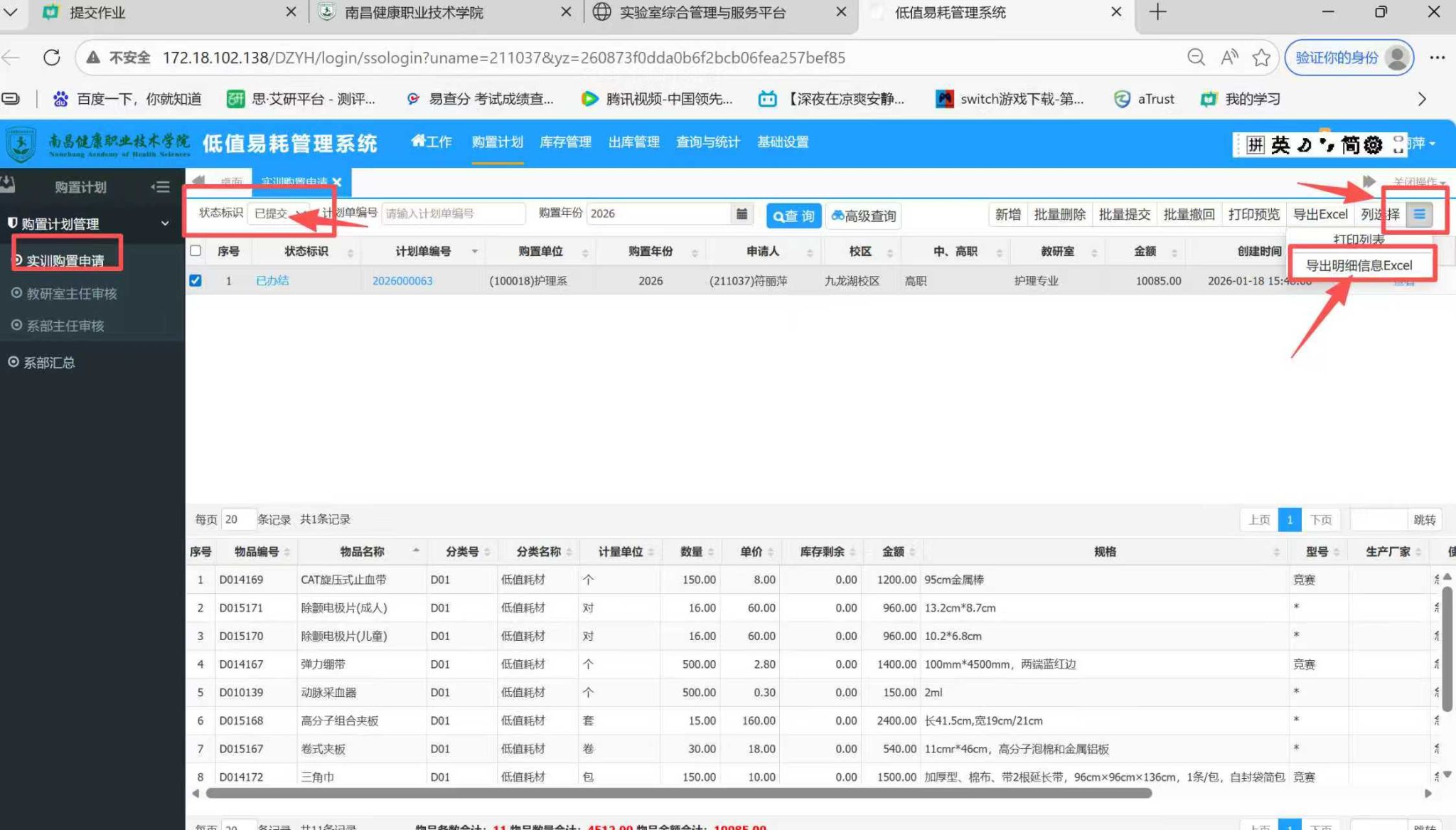Click the browser favorites star icon
This screenshot has width=1456, height=830.
click(x=1261, y=58)
